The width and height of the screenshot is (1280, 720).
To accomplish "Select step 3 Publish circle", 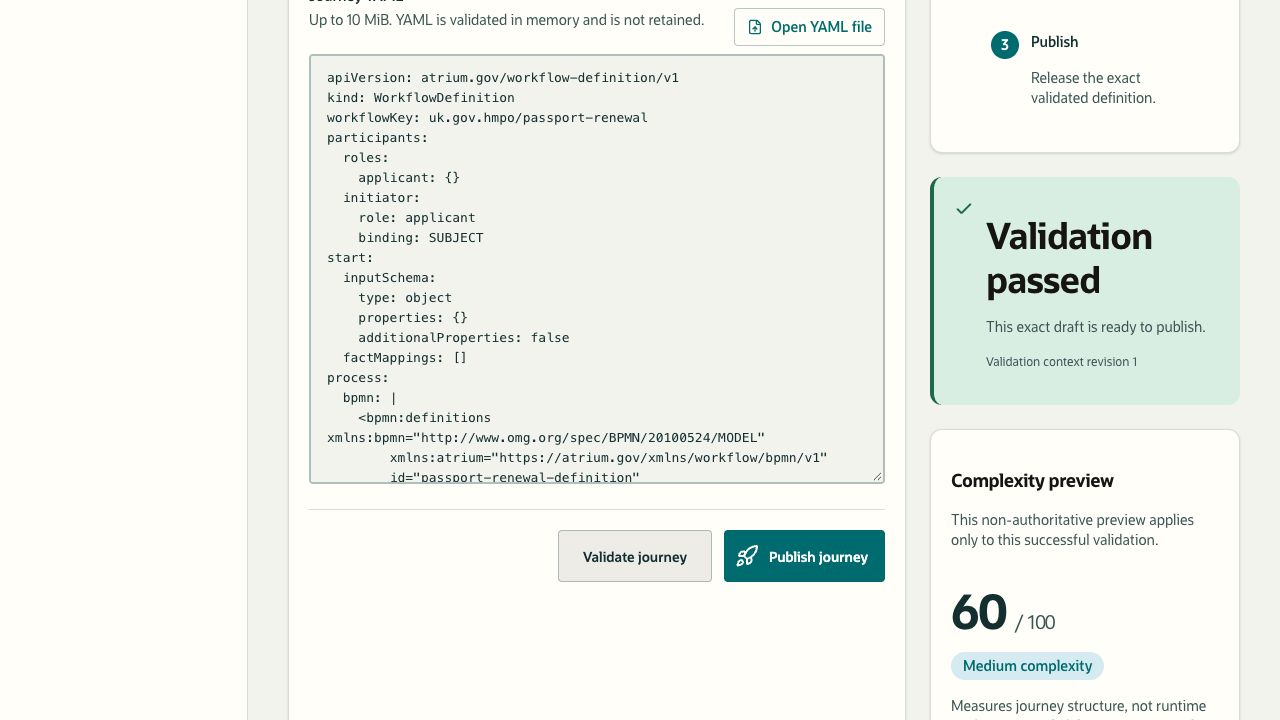I will tap(1004, 44).
